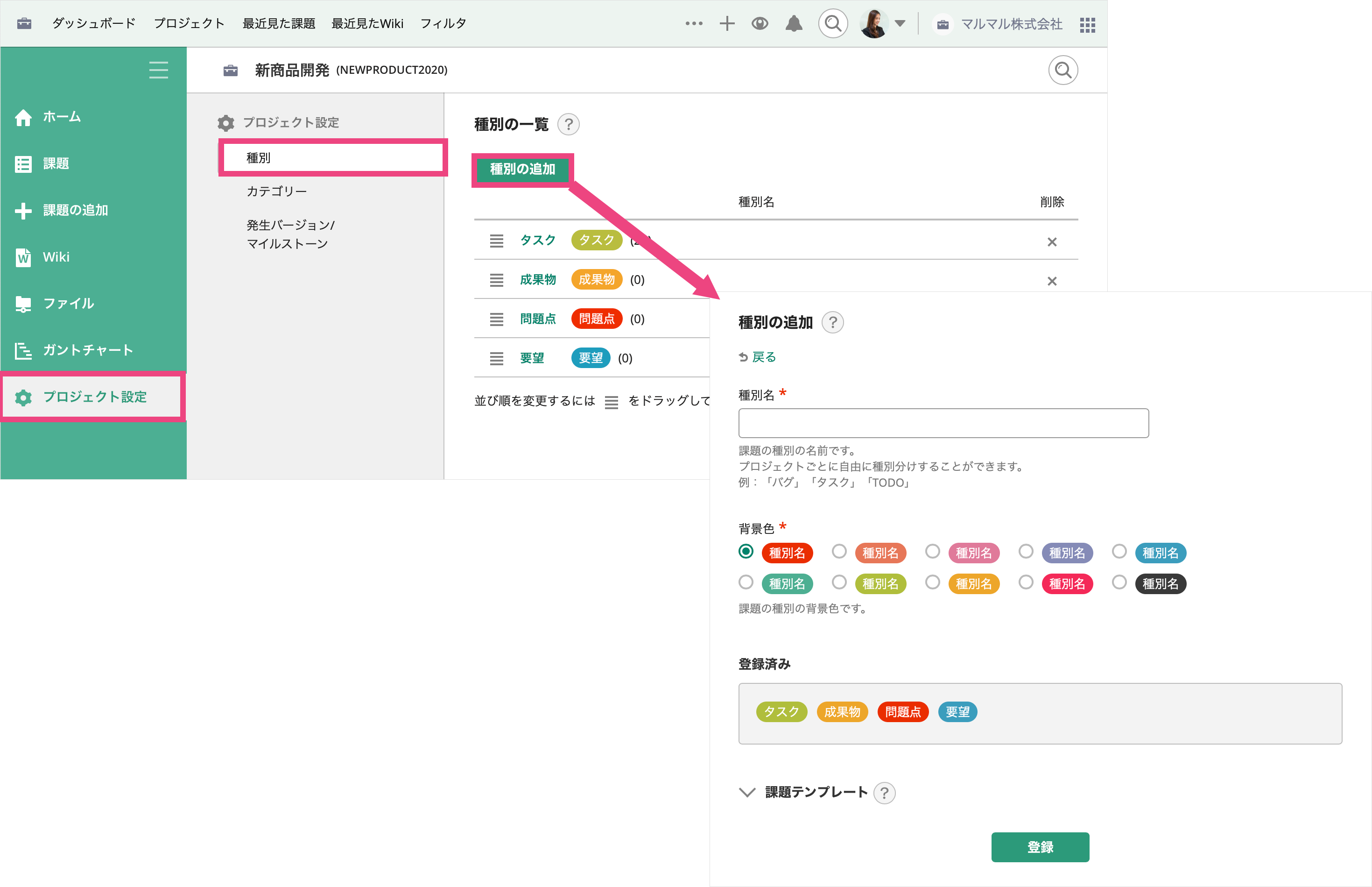Select 課題の追加 in the sidebar
The image size is (1372, 887).
tap(75, 210)
